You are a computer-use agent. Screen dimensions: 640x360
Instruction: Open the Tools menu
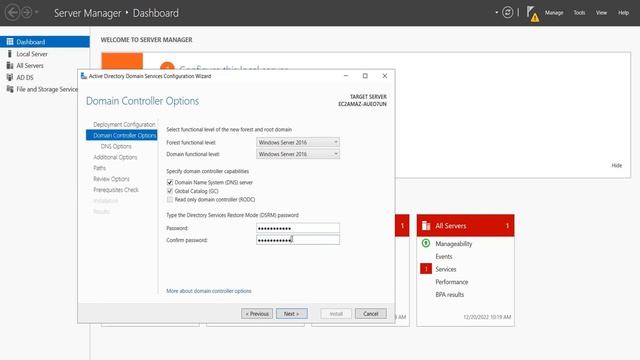(x=579, y=13)
